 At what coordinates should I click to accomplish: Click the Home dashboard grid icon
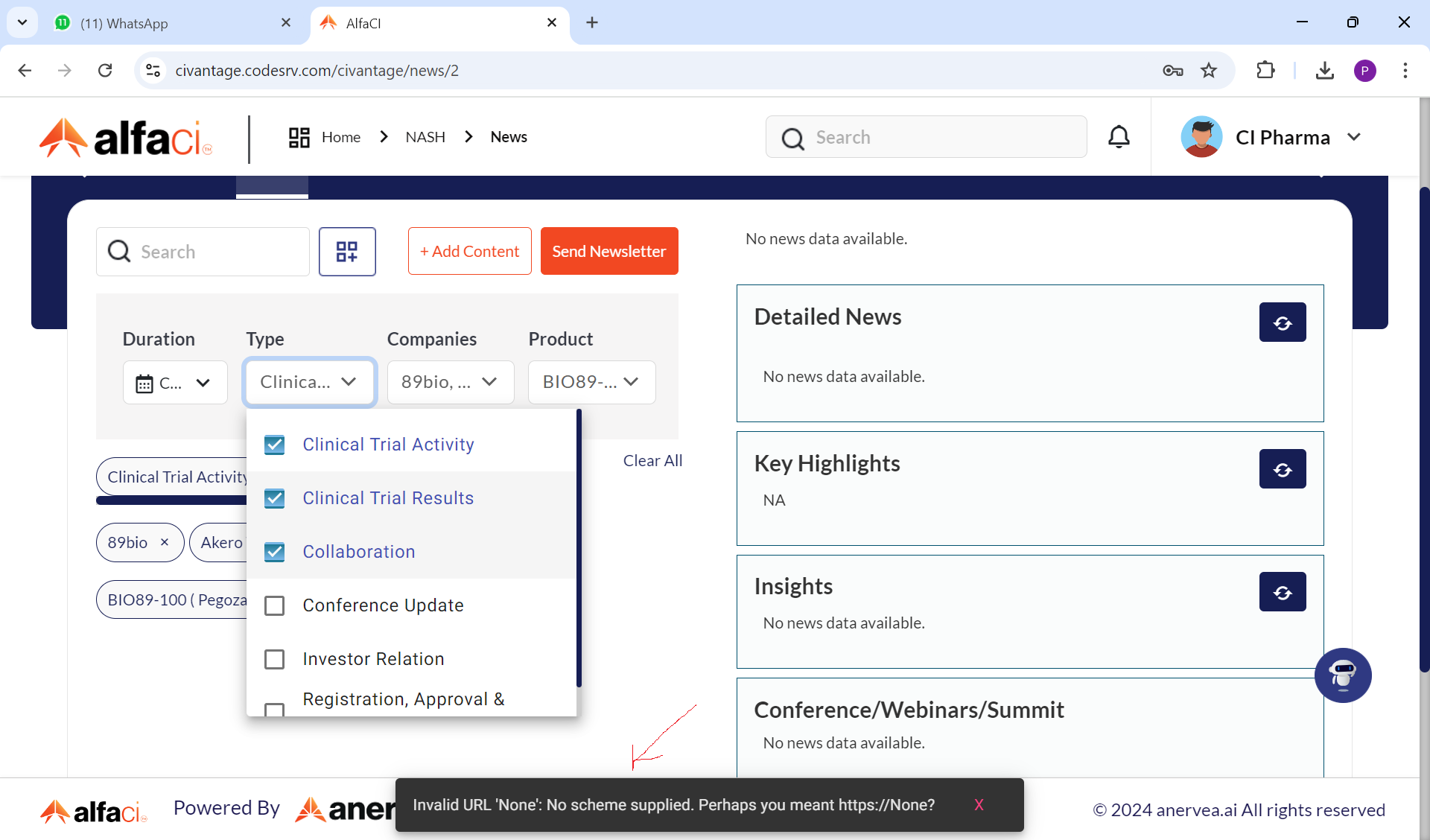(x=299, y=137)
